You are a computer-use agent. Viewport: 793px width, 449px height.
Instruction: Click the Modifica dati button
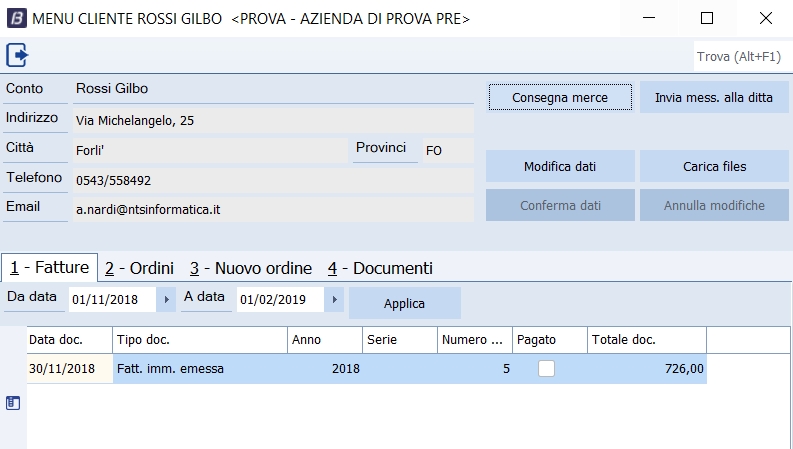[x=560, y=167]
